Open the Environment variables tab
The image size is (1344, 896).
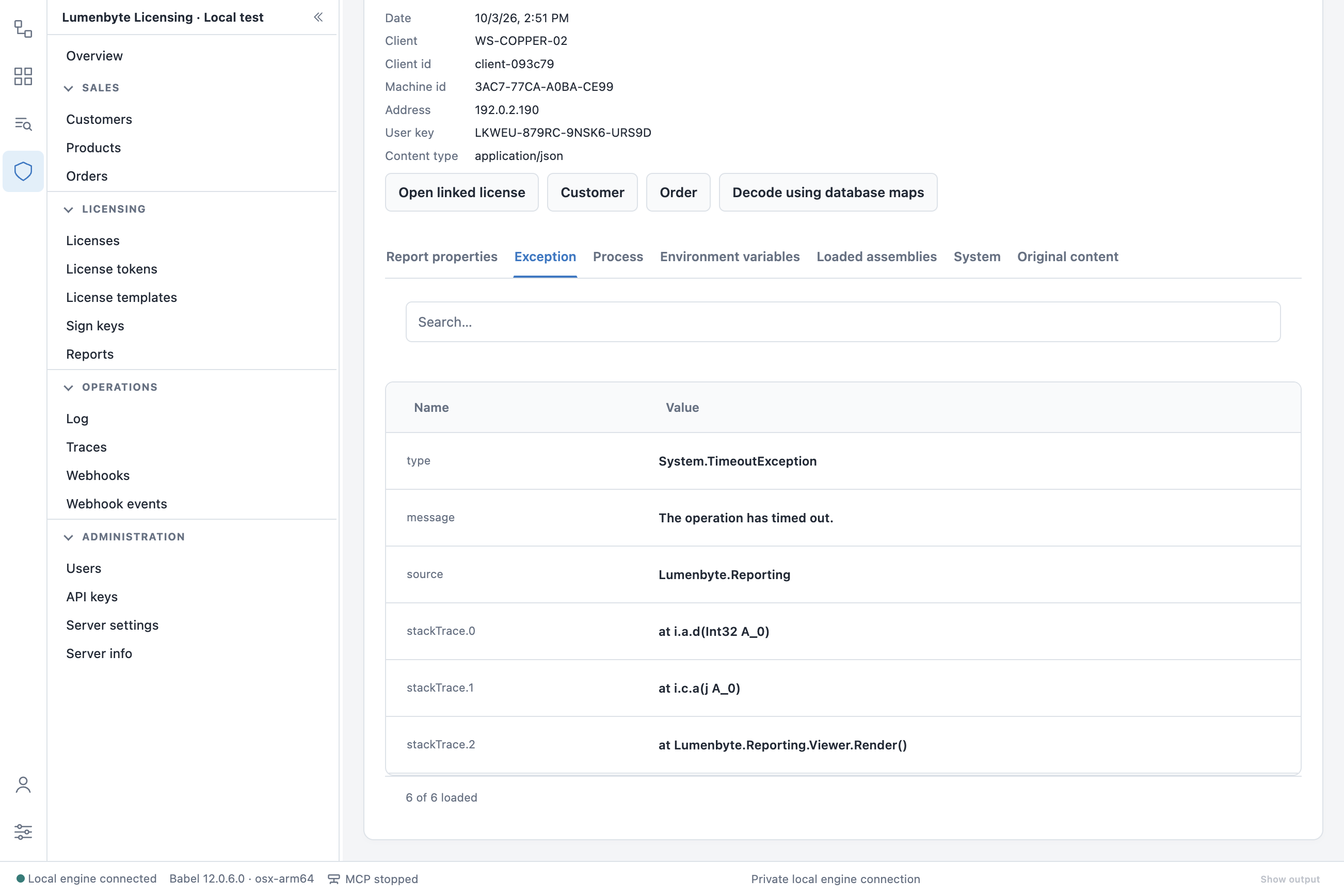[730, 257]
